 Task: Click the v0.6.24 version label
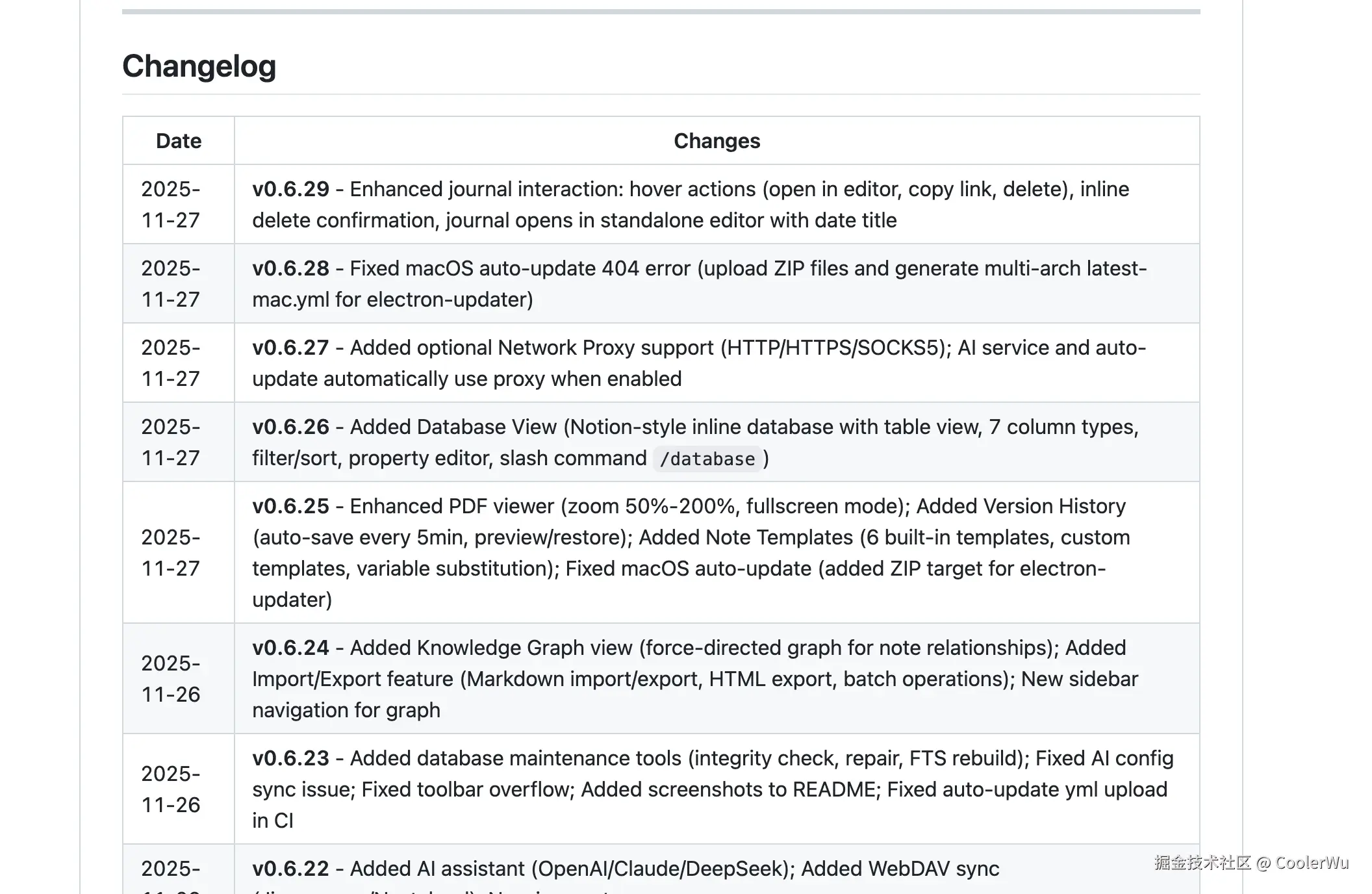290,648
